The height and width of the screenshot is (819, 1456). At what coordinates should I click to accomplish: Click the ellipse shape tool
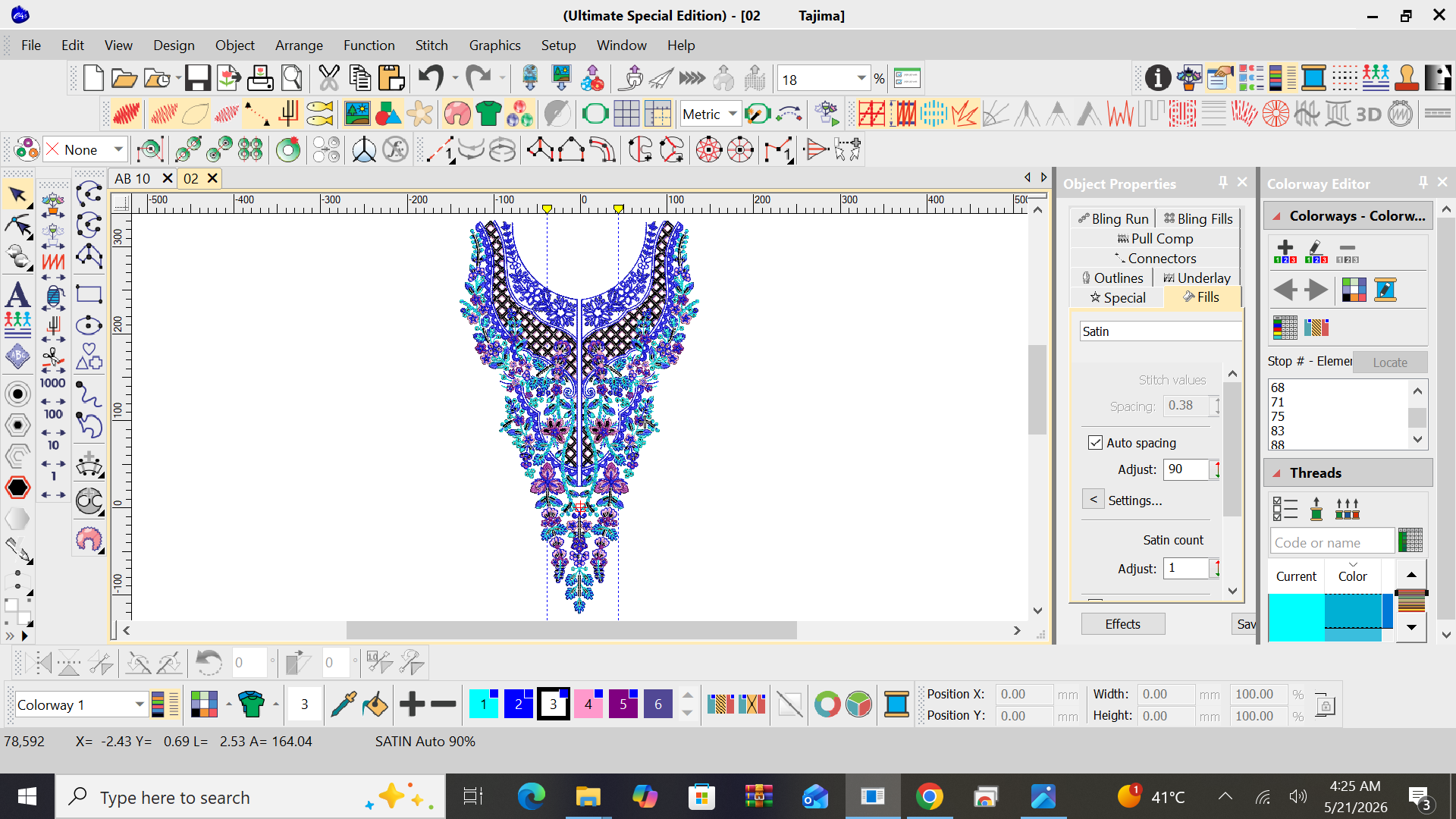[x=89, y=325]
